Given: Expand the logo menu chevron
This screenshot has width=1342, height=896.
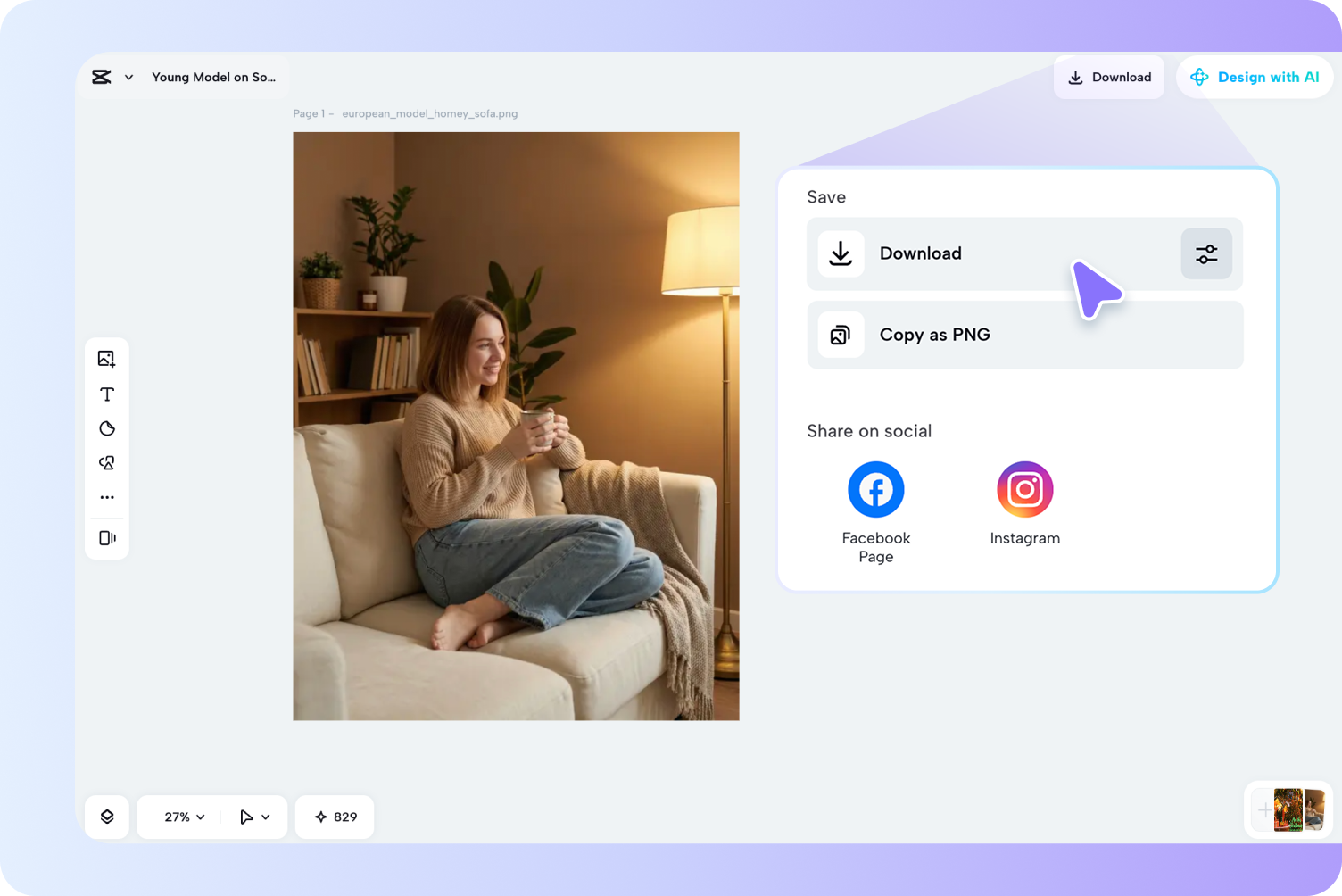Looking at the screenshot, I should tap(129, 78).
